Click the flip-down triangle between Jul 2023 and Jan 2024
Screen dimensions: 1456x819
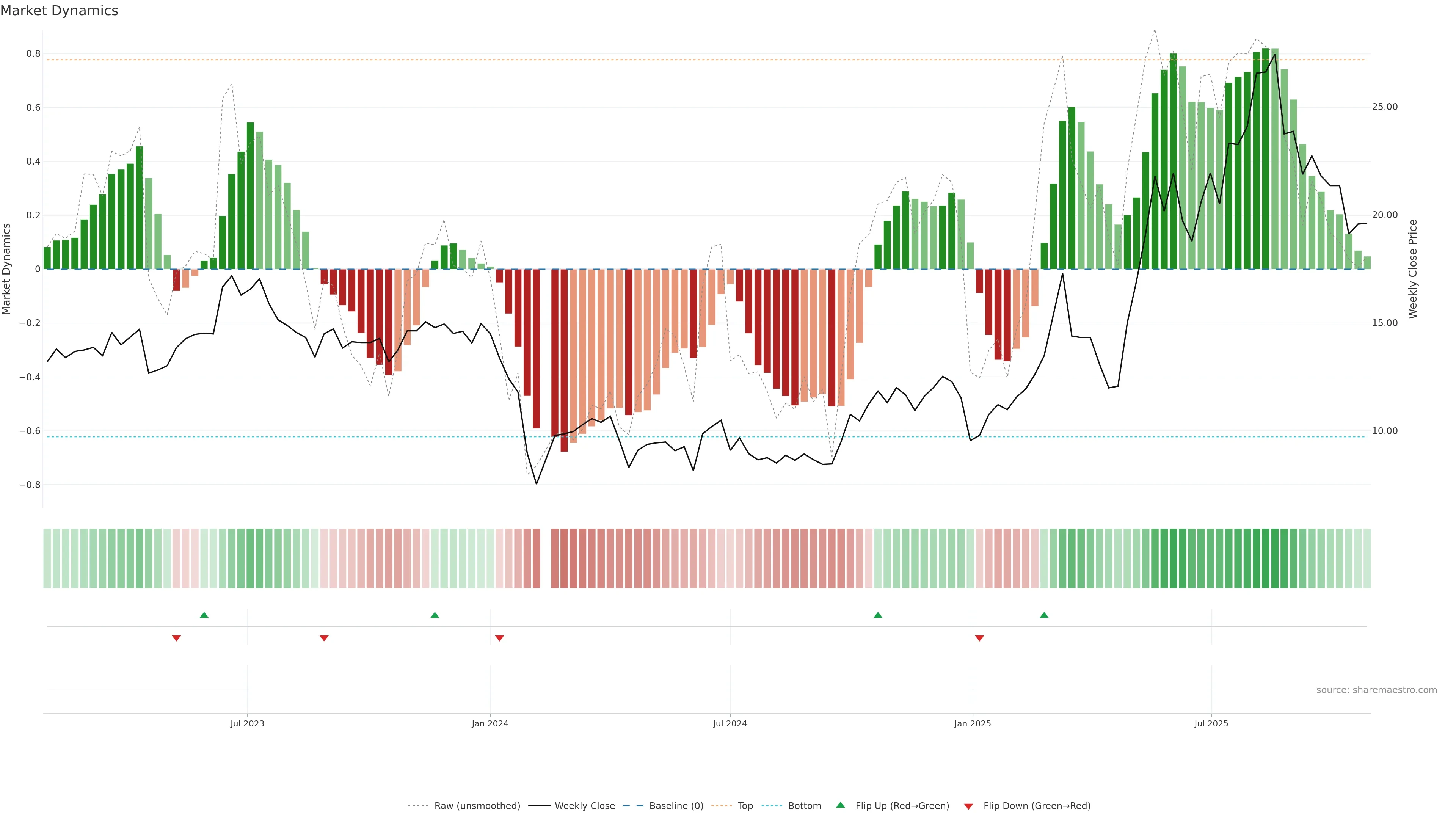click(324, 638)
